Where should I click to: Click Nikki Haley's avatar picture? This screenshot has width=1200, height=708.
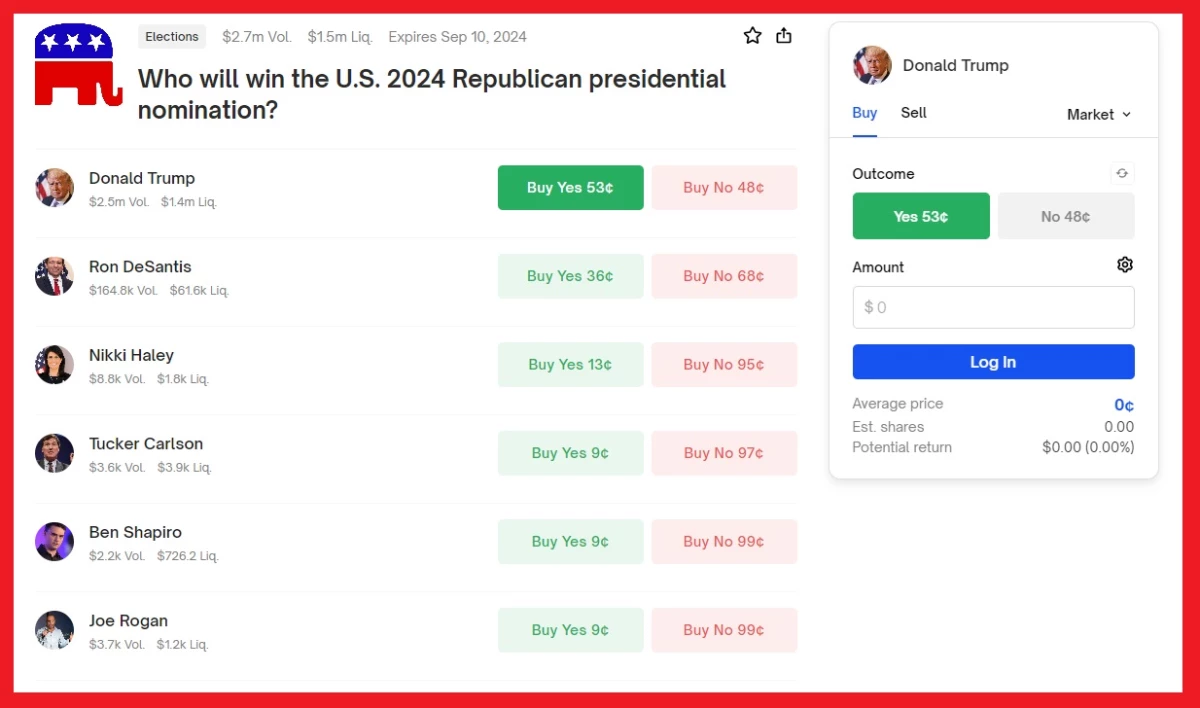coord(54,364)
